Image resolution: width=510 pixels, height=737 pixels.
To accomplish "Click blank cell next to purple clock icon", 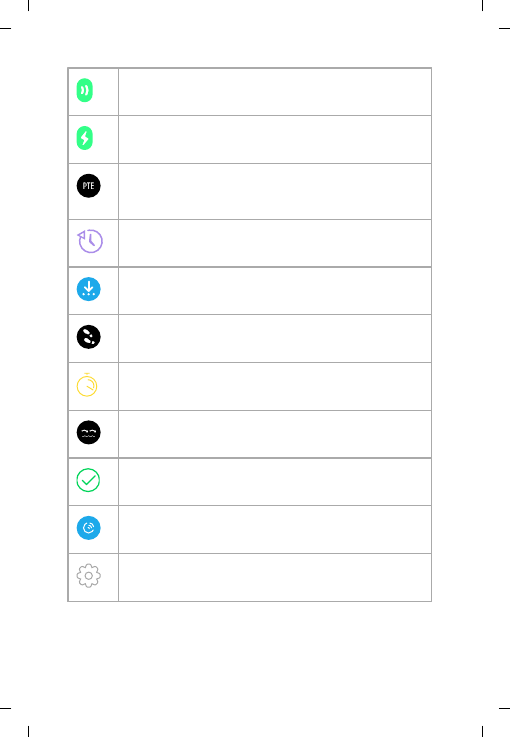I will pyautogui.click(x=275, y=243).
